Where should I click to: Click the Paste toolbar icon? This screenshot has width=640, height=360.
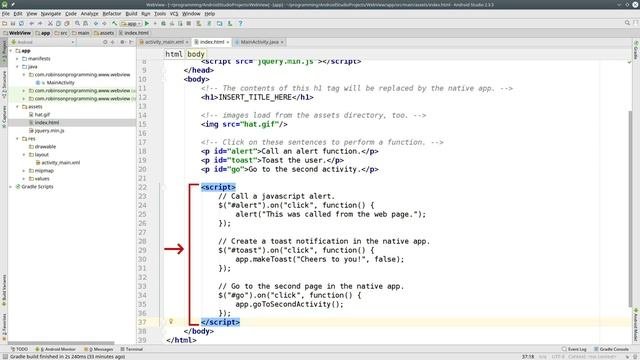pyautogui.click(x=67, y=24)
